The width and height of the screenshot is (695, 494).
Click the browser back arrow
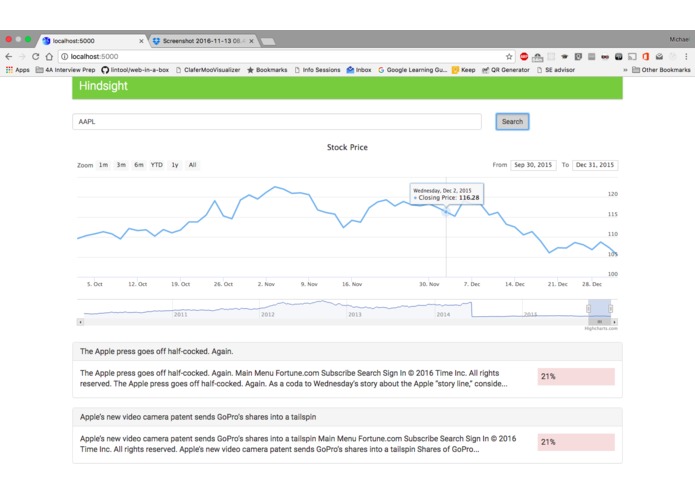pyautogui.click(x=9, y=56)
